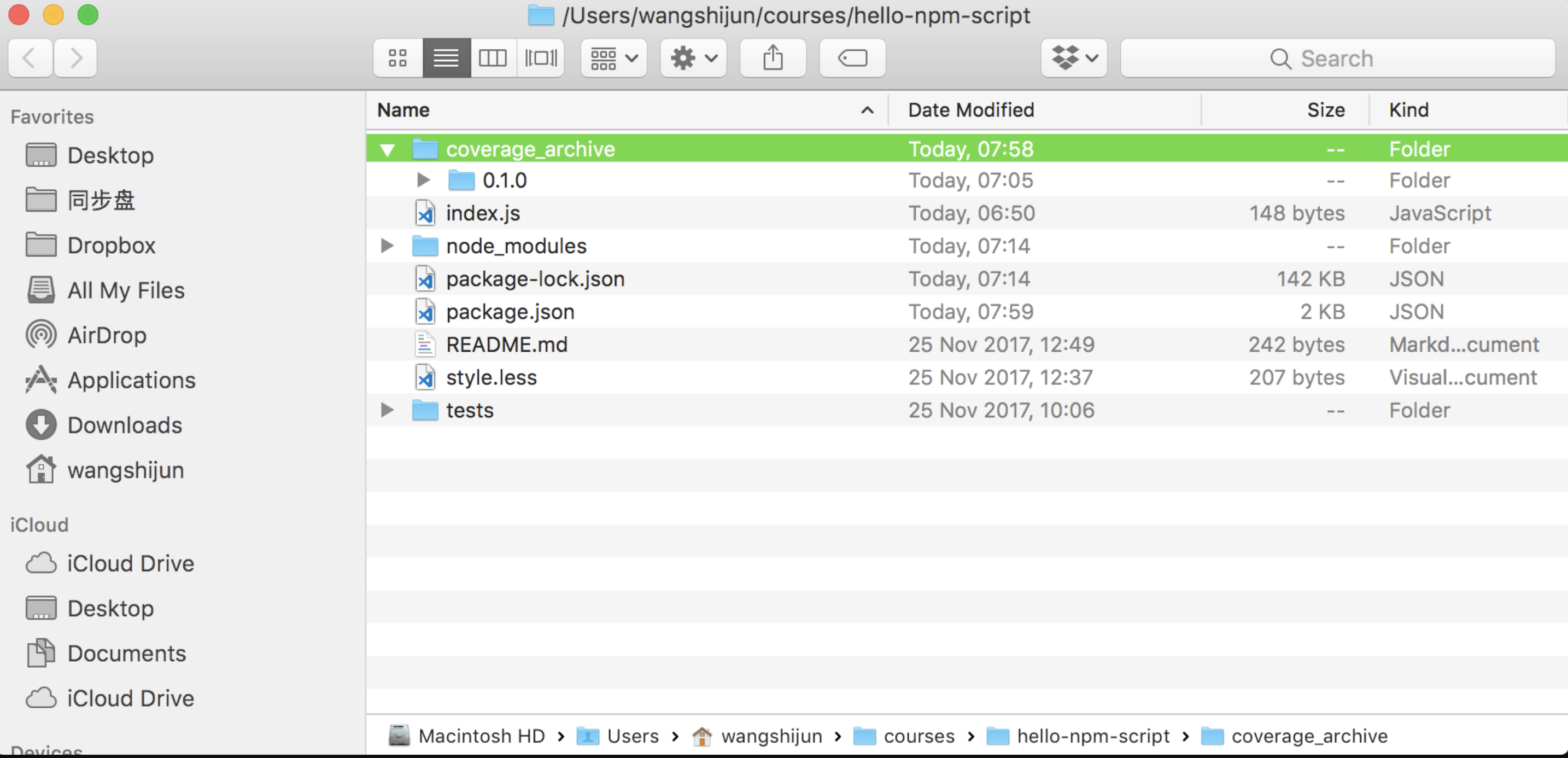The image size is (1568, 758).
Task: Open the Action gear menu
Action: tap(693, 59)
